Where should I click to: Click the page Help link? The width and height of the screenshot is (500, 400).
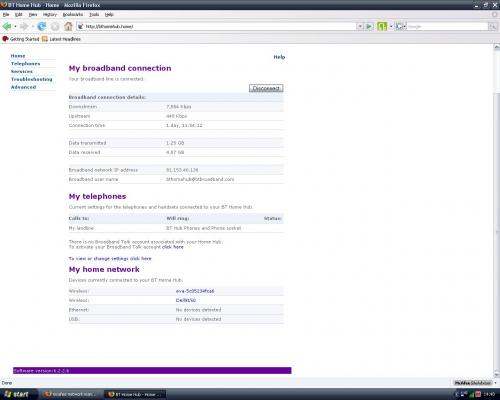[x=279, y=57]
